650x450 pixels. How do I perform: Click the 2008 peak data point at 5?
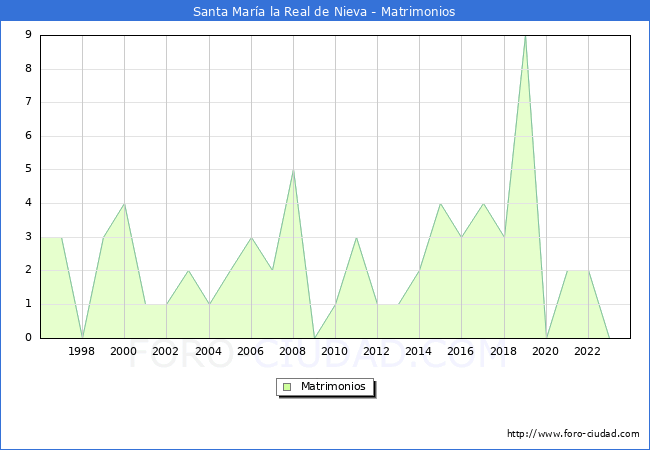pos(293,170)
